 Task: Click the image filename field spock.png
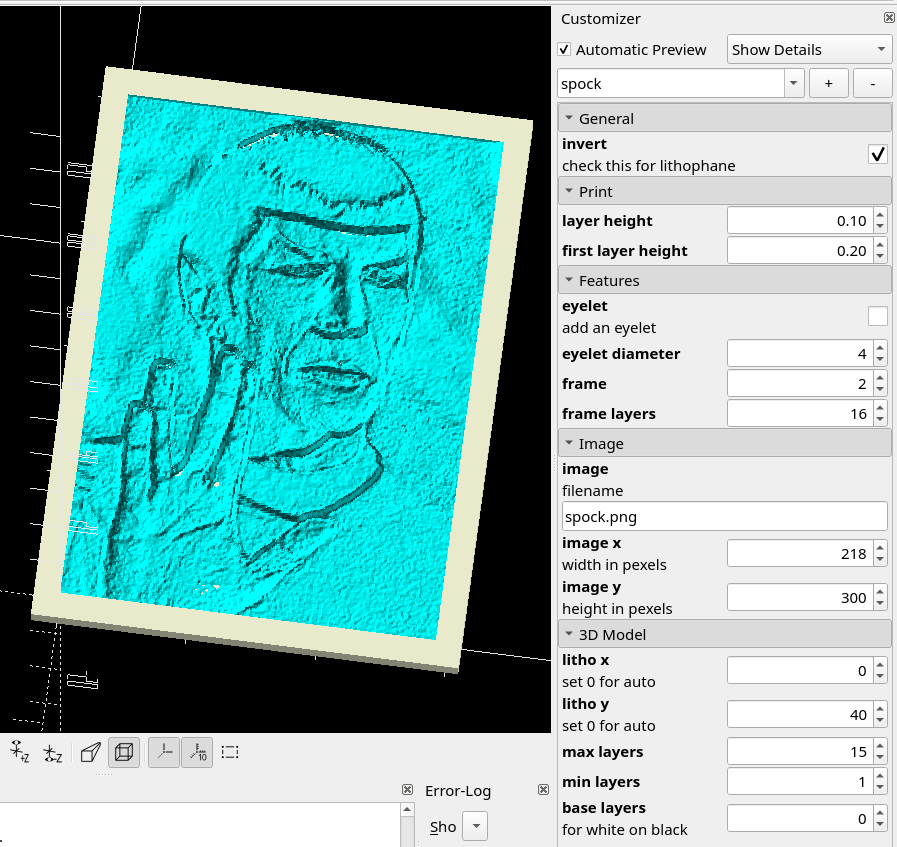pyautogui.click(x=724, y=517)
